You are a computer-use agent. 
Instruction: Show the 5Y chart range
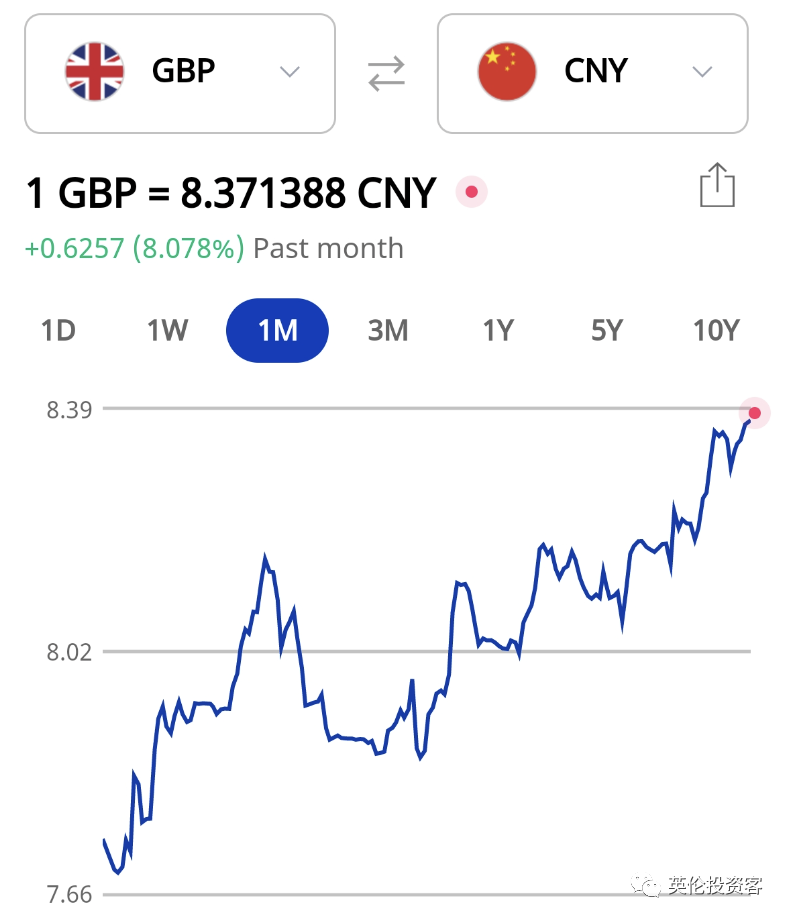point(607,330)
